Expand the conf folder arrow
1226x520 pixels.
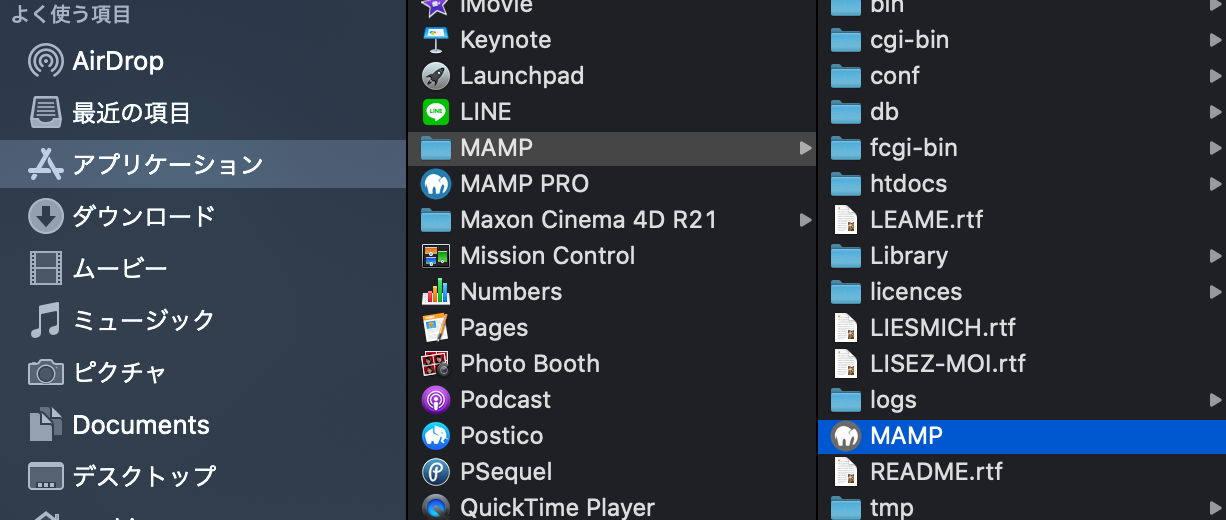coord(1215,76)
